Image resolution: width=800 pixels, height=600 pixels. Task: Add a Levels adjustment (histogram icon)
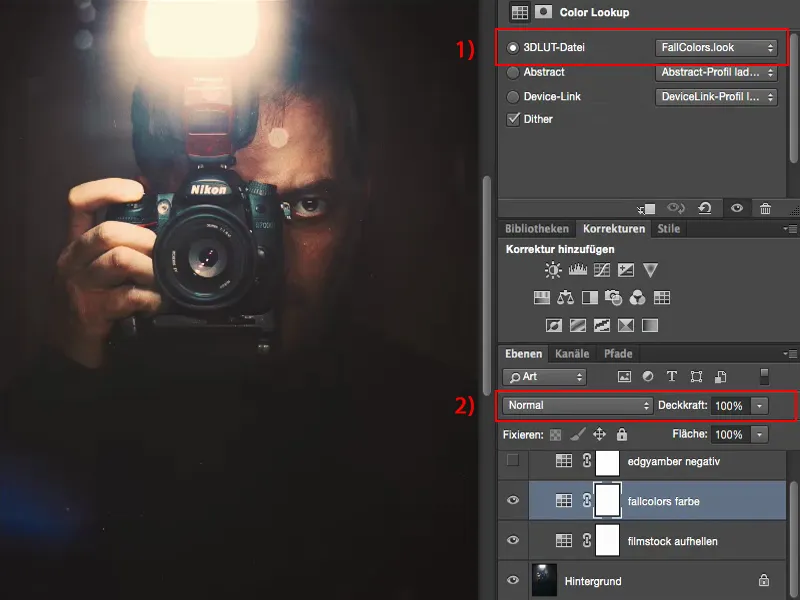click(578, 269)
